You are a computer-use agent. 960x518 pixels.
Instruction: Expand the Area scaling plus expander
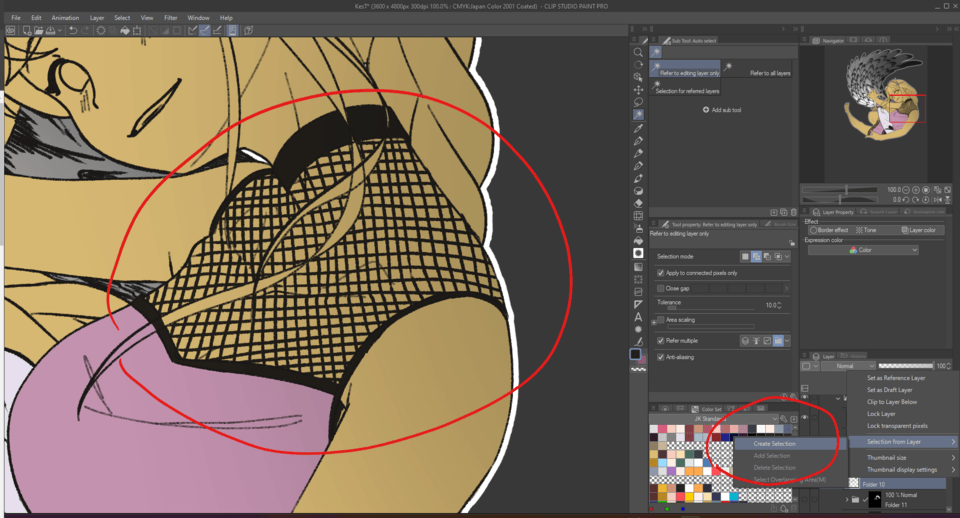654,321
